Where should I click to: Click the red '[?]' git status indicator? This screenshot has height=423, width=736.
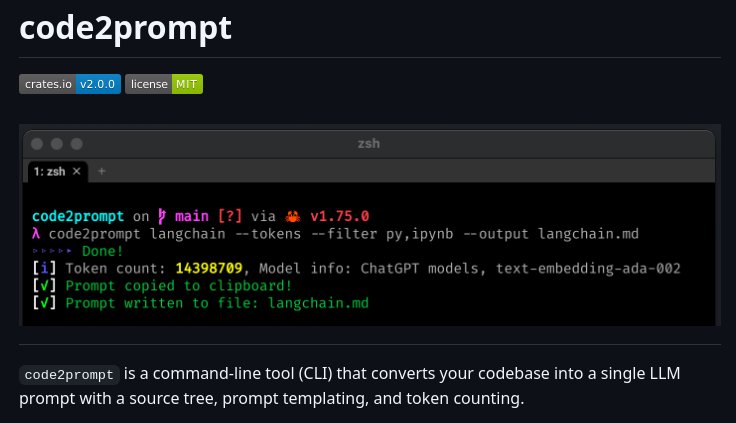(x=230, y=216)
